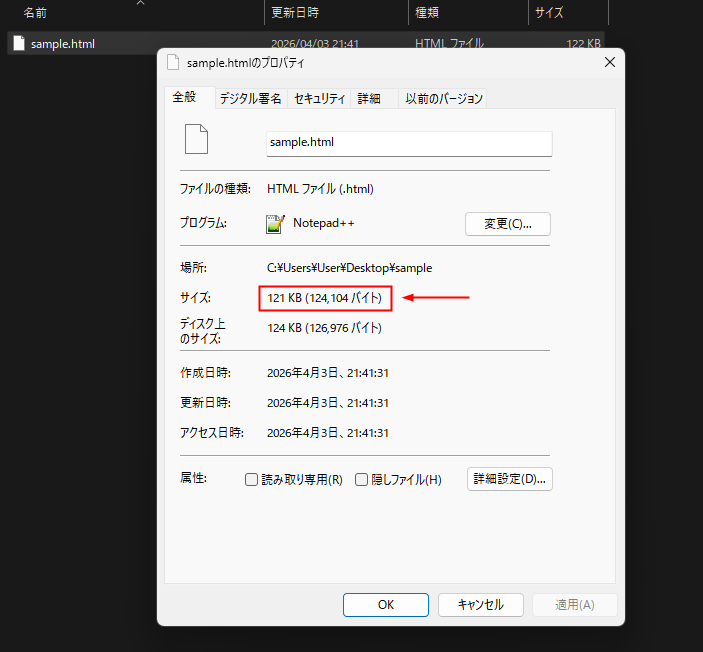Click the Notepad++ program name text
This screenshot has height=652, width=703.
pos(323,223)
